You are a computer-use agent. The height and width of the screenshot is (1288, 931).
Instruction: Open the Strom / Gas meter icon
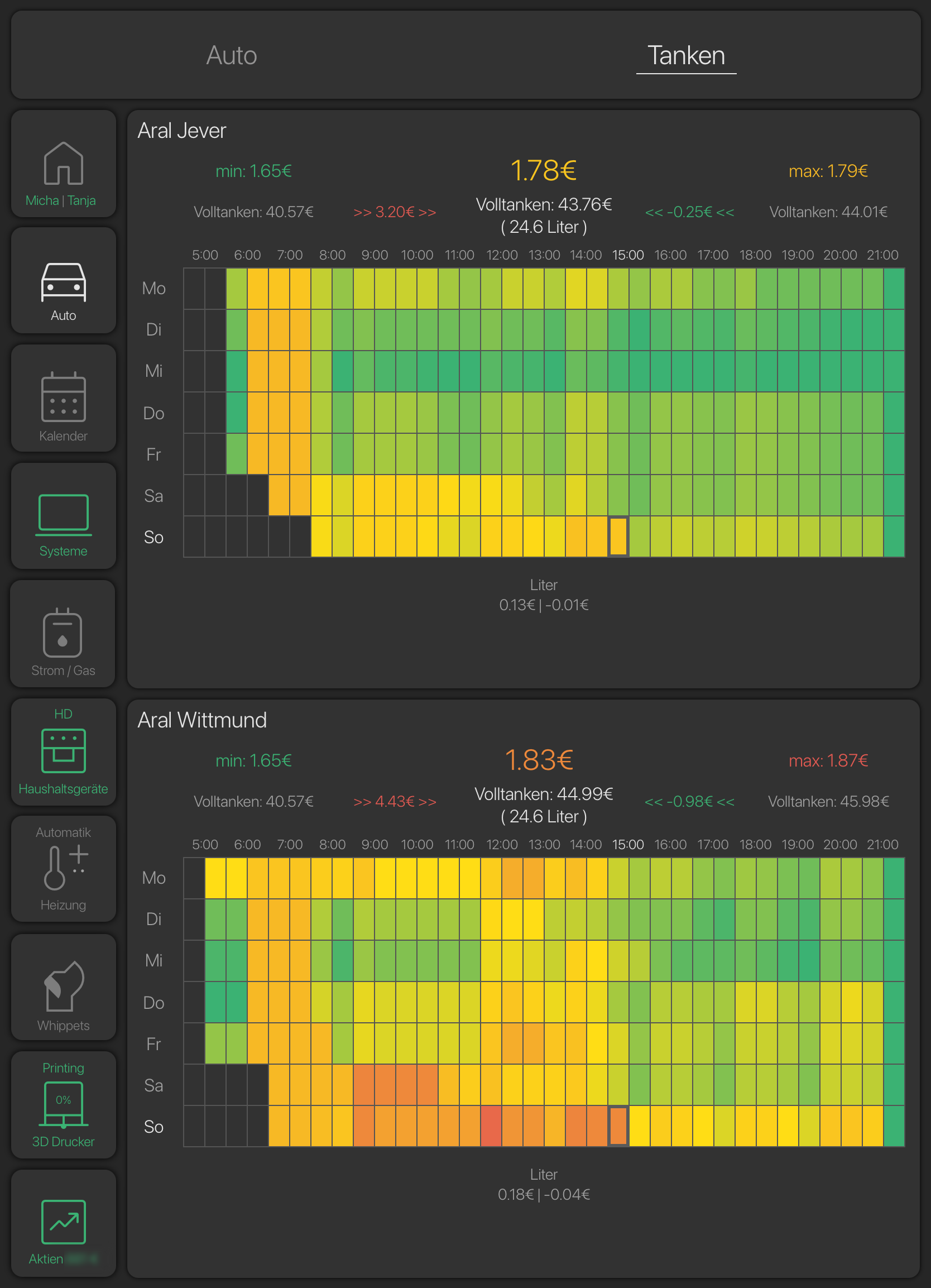pos(63,632)
